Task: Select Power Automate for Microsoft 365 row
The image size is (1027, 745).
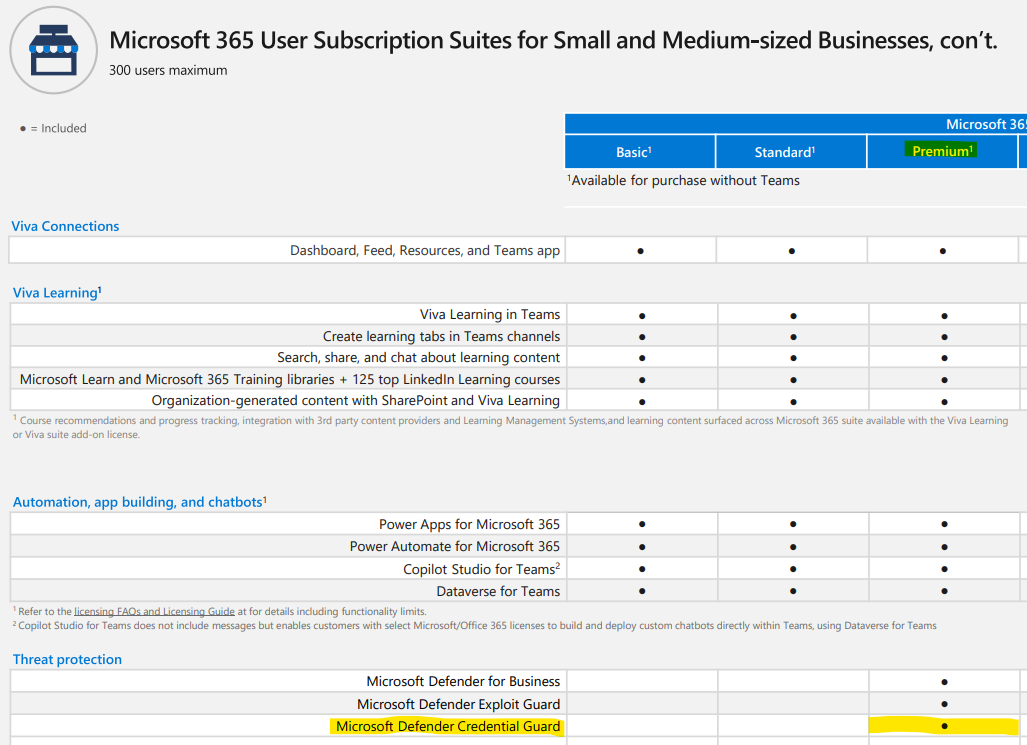Action: pos(455,546)
